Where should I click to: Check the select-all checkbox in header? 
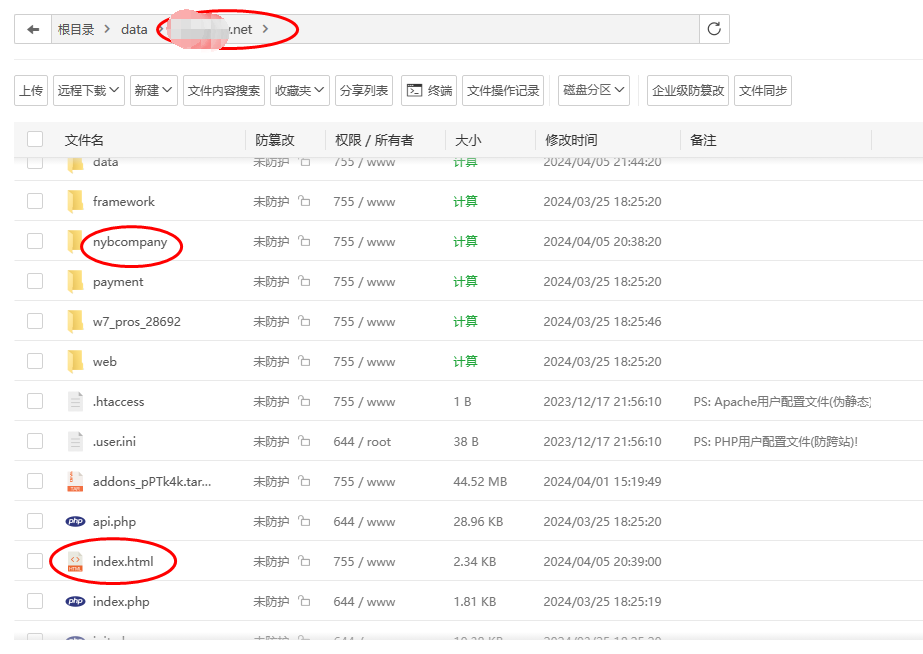pyautogui.click(x=35, y=140)
